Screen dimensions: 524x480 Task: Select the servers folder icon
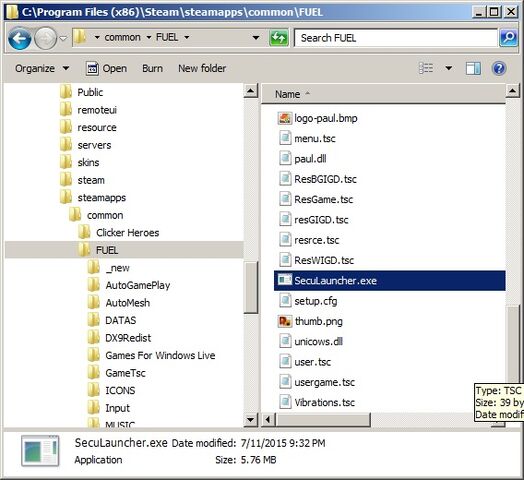pyautogui.click(x=66, y=145)
